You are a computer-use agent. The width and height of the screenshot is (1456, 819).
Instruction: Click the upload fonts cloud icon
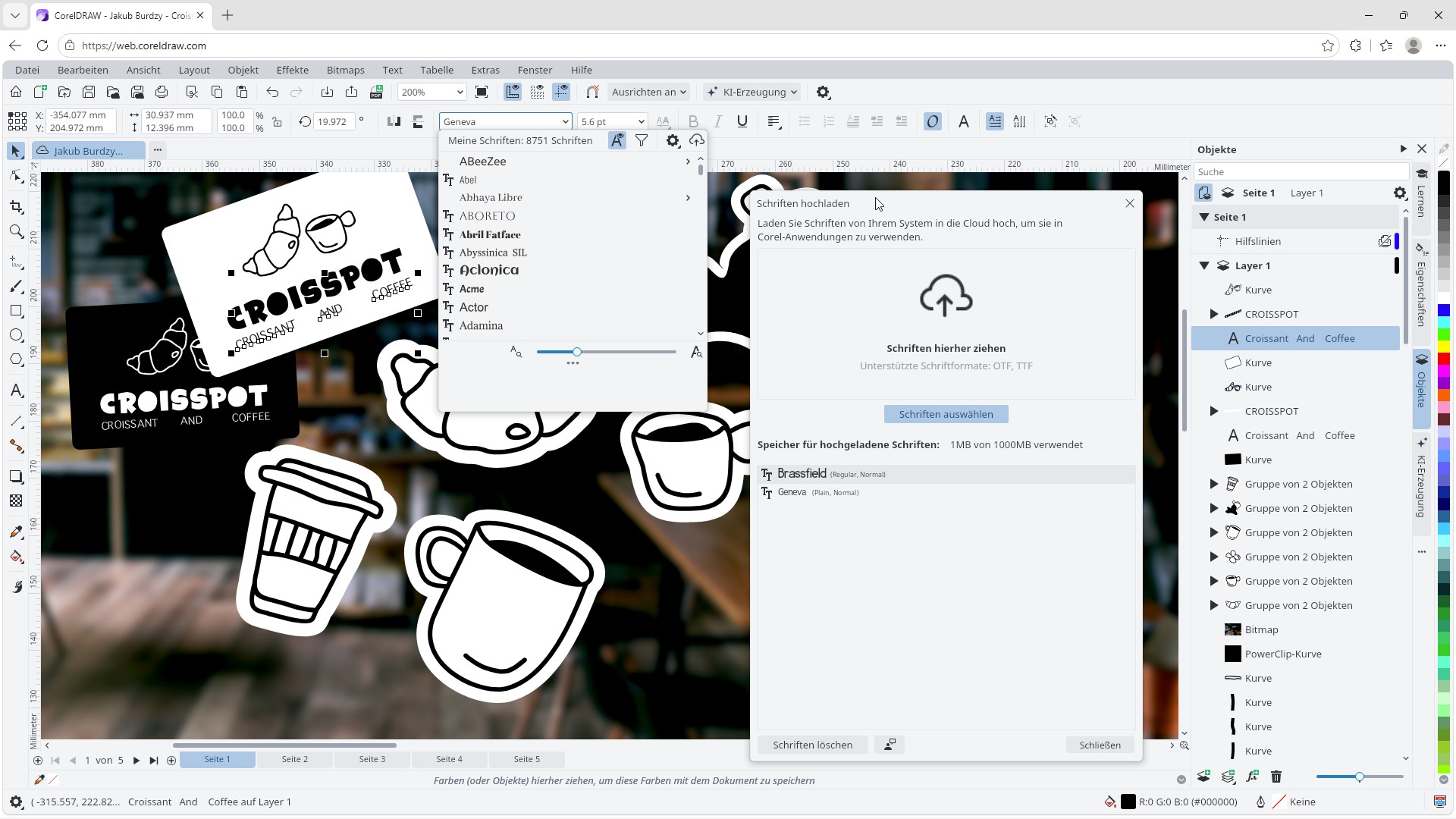696,140
